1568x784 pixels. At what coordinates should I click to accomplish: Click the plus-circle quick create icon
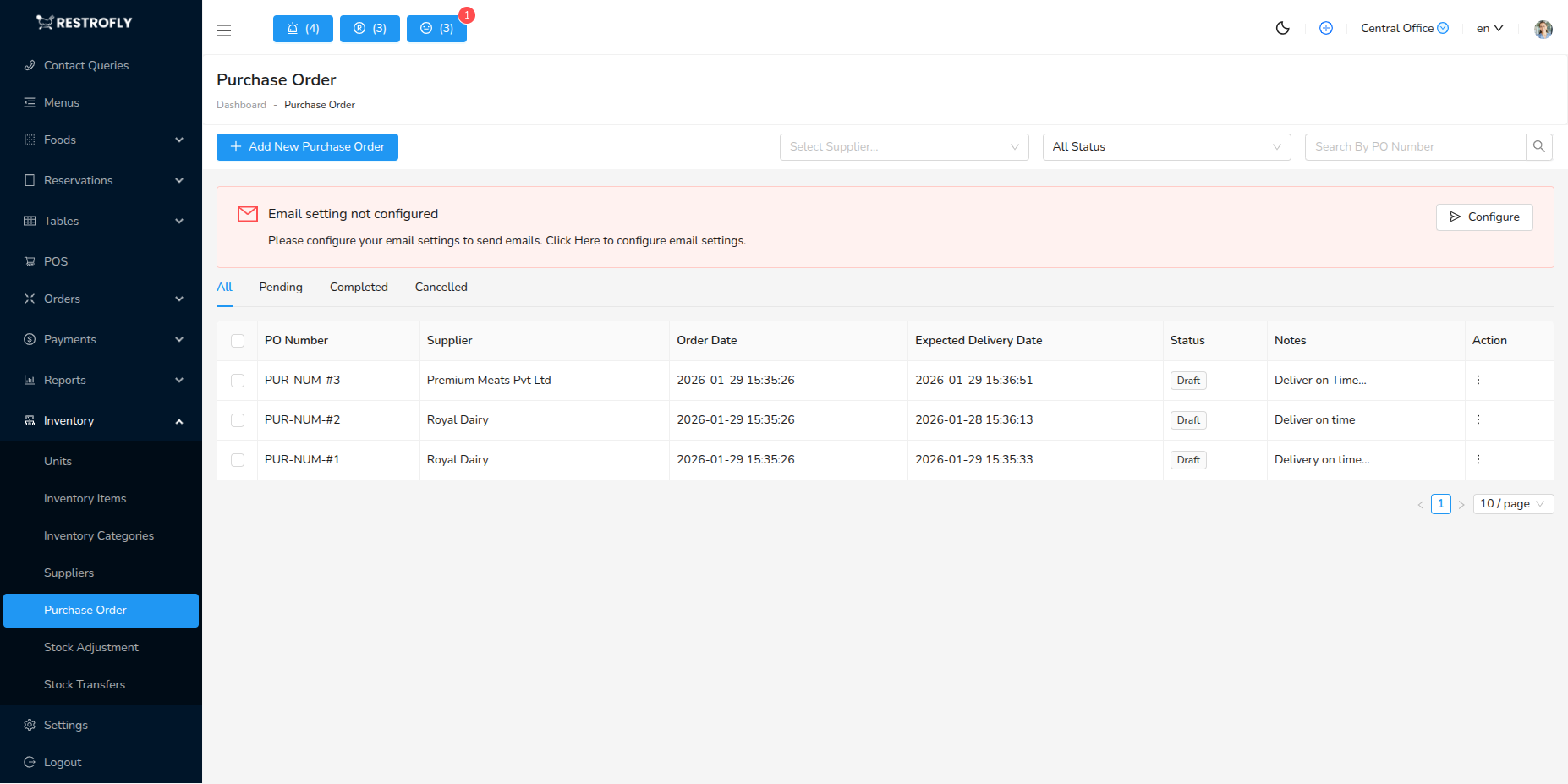[x=1325, y=28]
